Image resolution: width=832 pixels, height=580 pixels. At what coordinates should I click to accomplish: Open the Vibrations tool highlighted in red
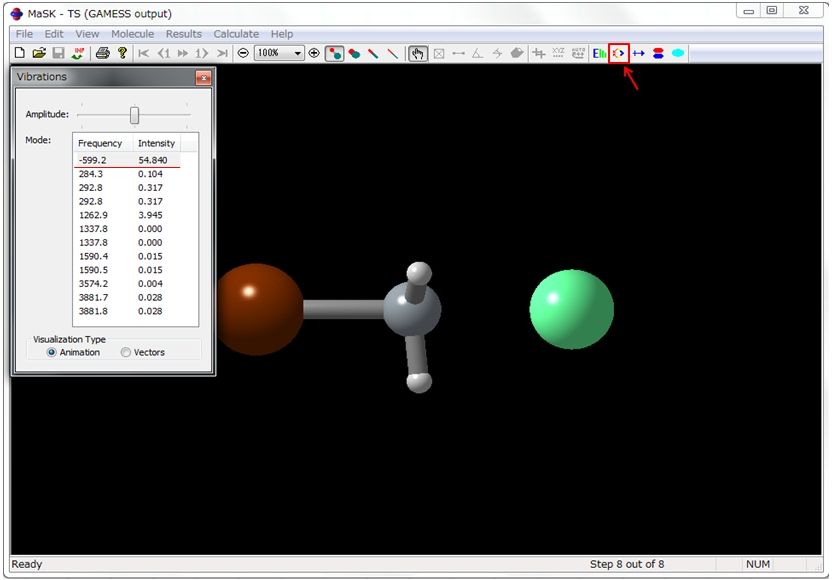[x=619, y=52]
